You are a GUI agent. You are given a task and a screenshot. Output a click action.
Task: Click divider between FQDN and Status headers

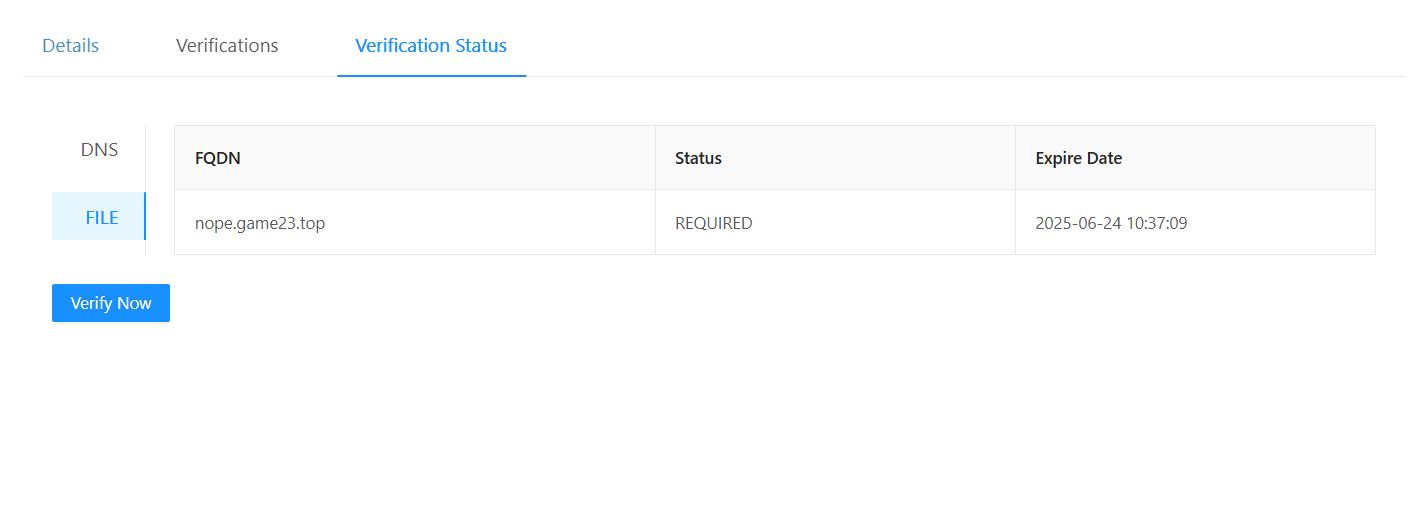655,158
